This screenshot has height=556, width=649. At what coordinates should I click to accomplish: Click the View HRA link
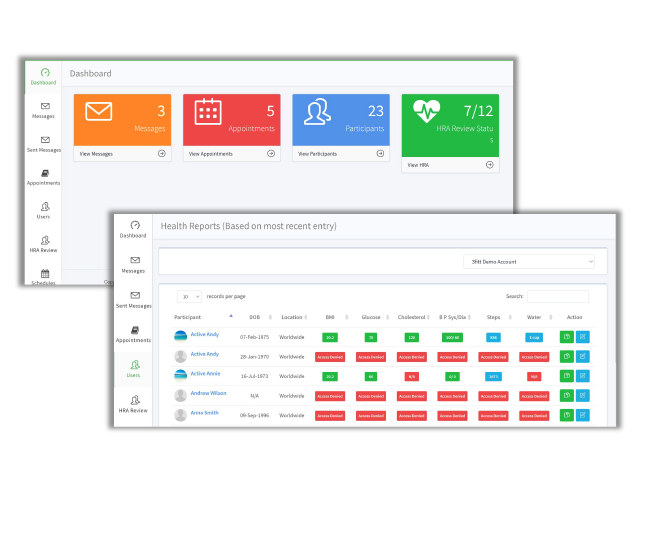(418, 165)
